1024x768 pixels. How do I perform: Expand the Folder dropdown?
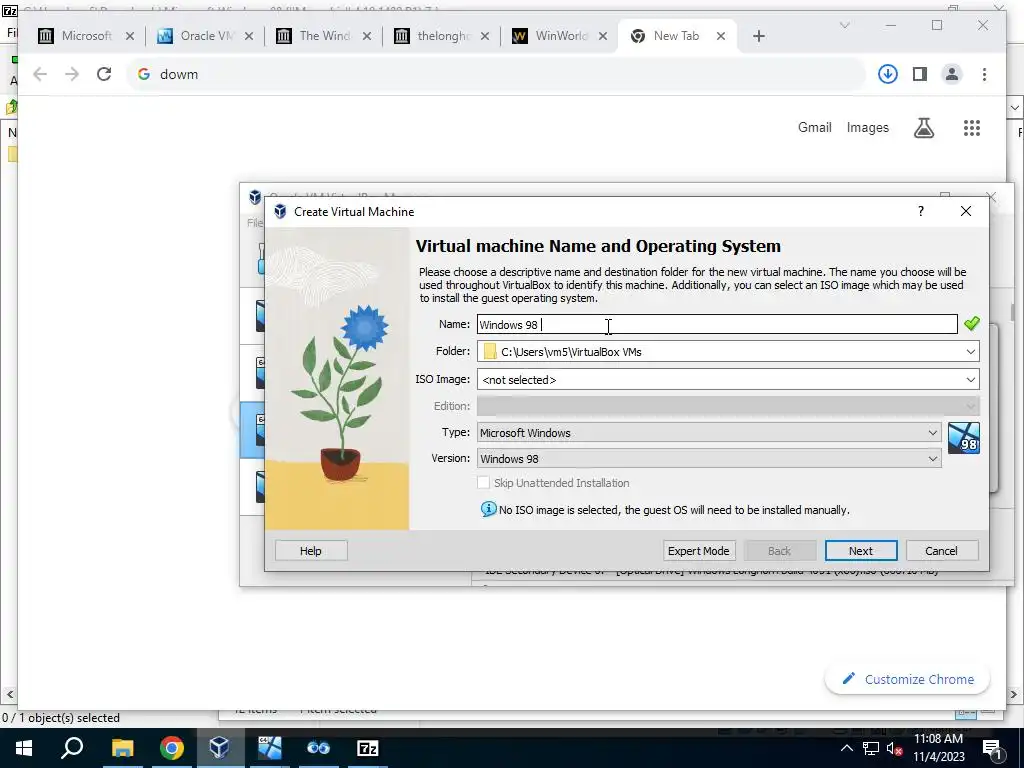970,351
